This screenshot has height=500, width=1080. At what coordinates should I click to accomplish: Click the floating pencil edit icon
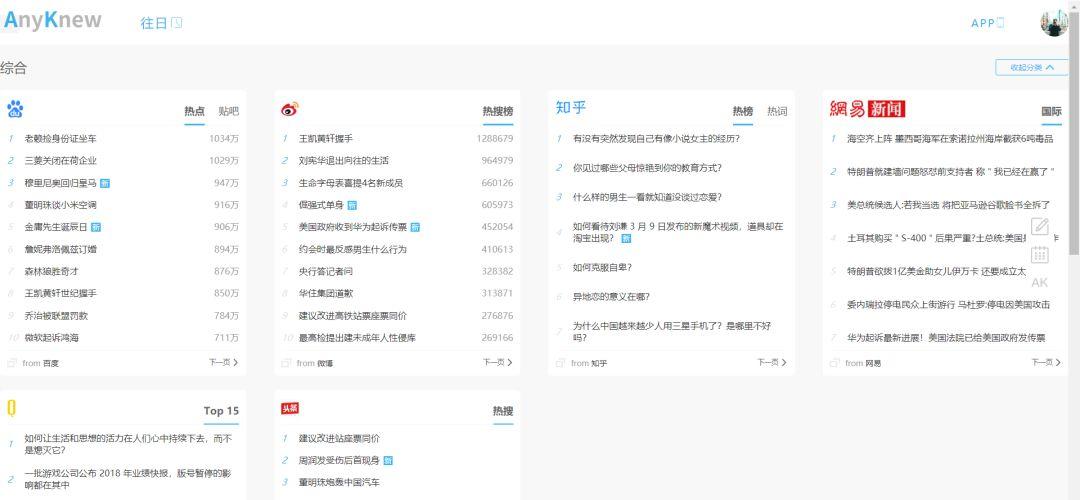(1040, 226)
